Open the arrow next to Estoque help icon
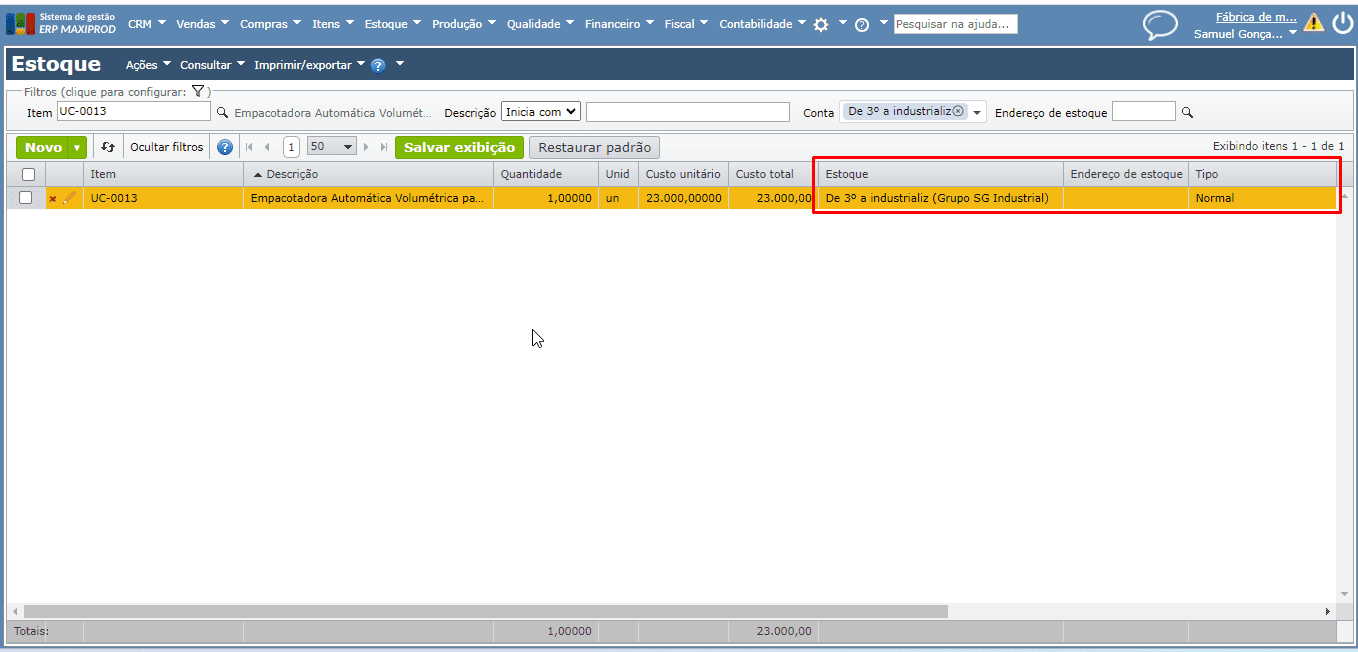 pos(400,65)
